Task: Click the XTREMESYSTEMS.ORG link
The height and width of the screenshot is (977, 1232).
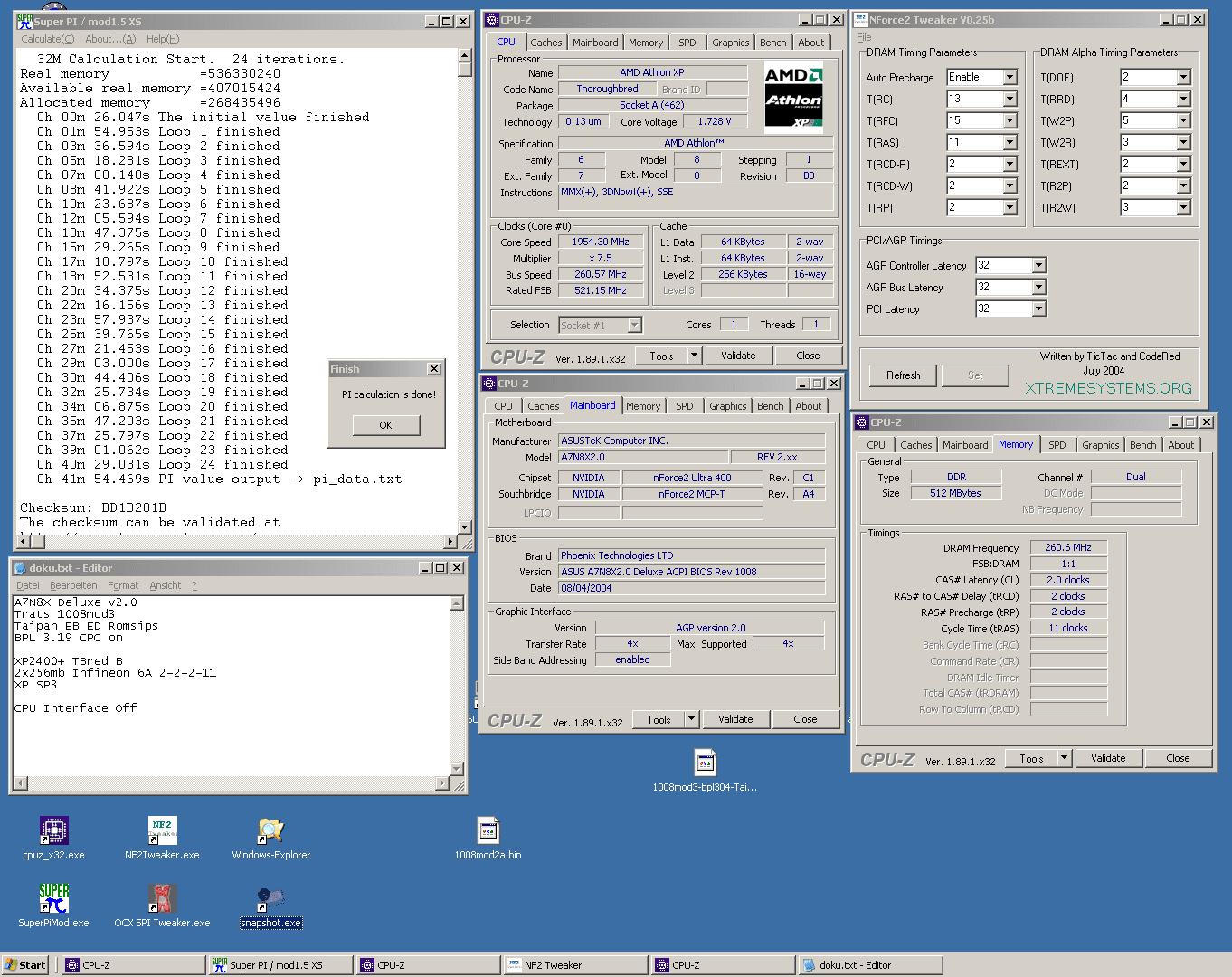Action: pyautogui.click(x=1109, y=388)
